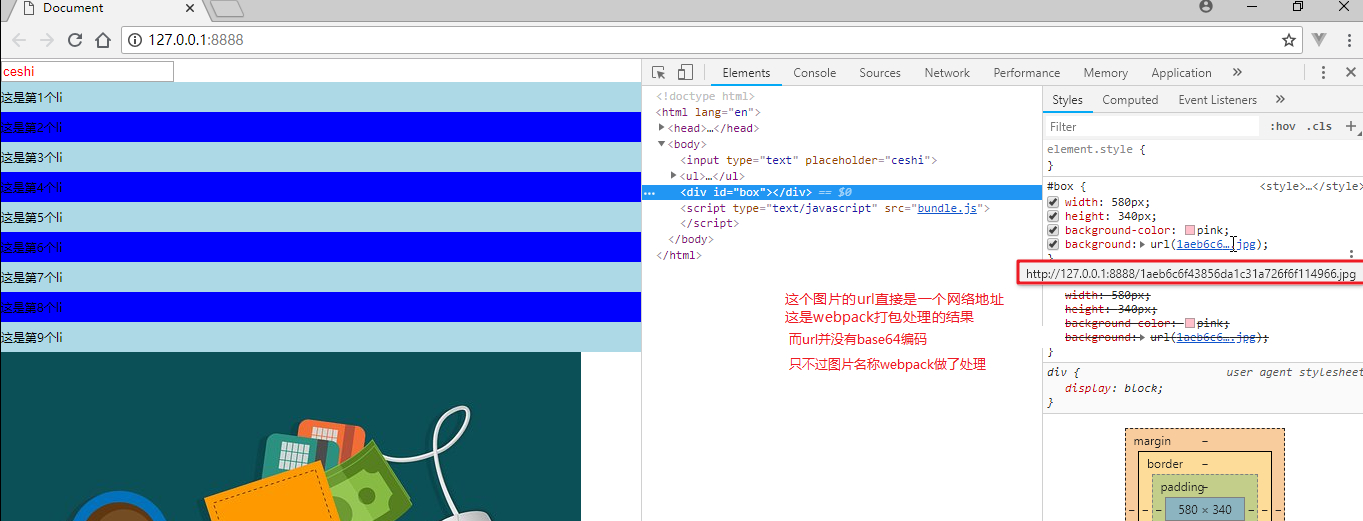This screenshot has height=521, width=1363.
Task: Click the pink box background image
Action: [x=290, y=437]
